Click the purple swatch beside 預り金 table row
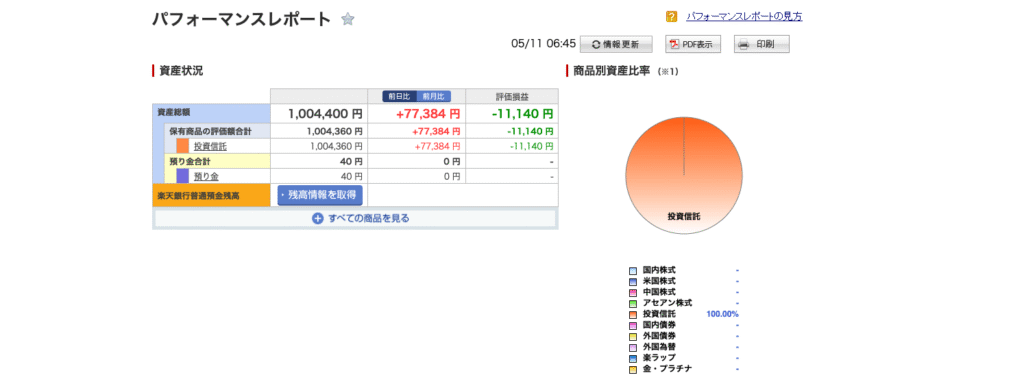The width and height of the screenshot is (1024, 384). coord(182,176)
